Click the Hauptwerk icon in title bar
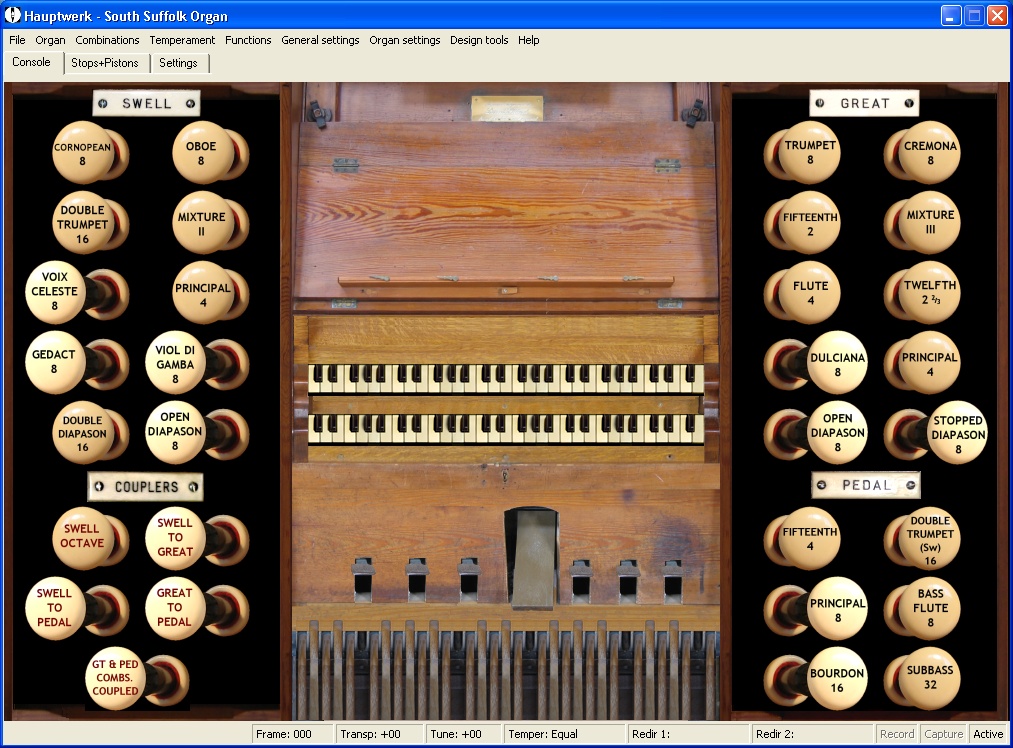 (x=12, y=15)
